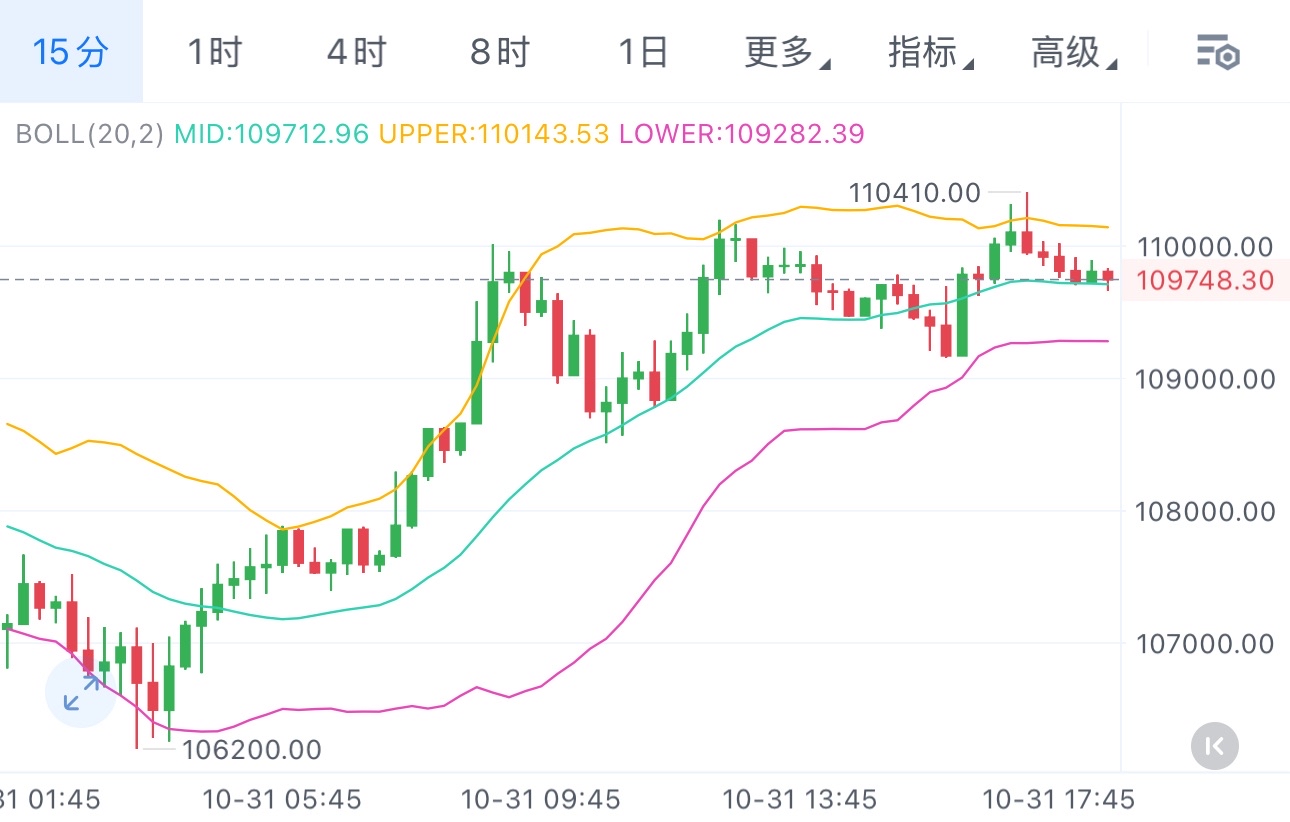Click the current price tag 109748.30

[1205, 280]
